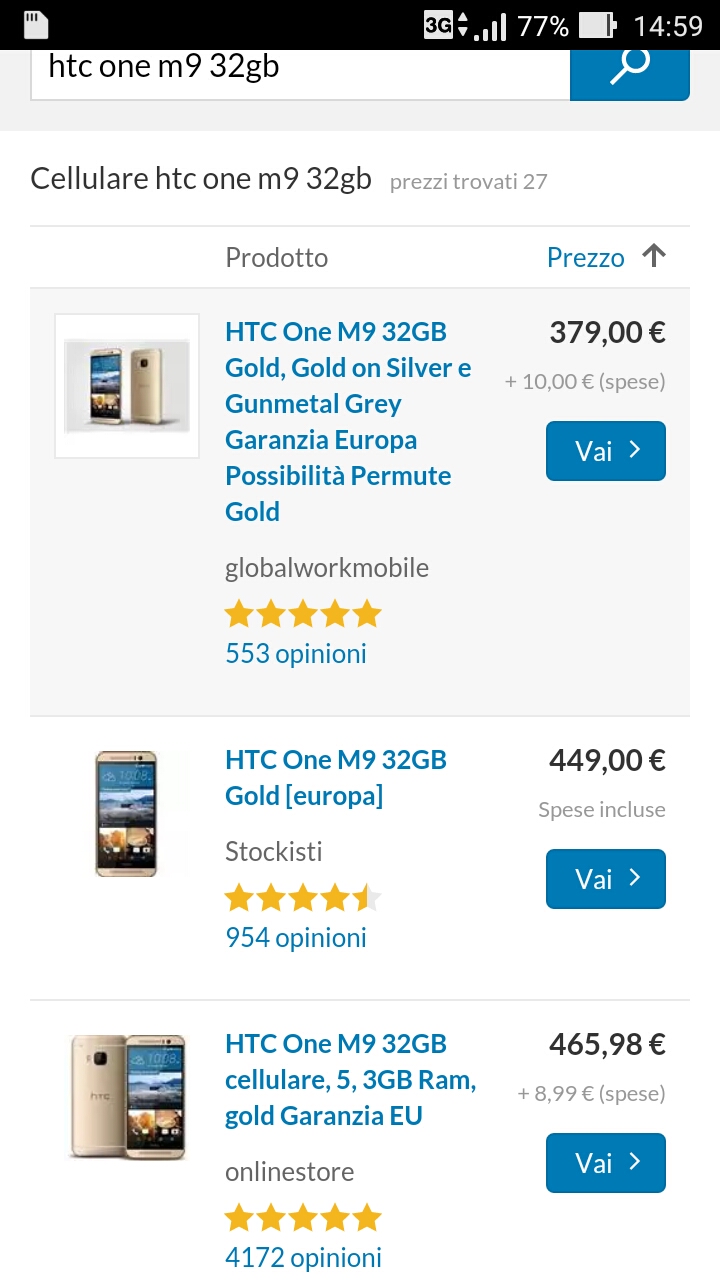Click the magnifier search button
Screen dimensions: 720x1280
click(629, 68)
